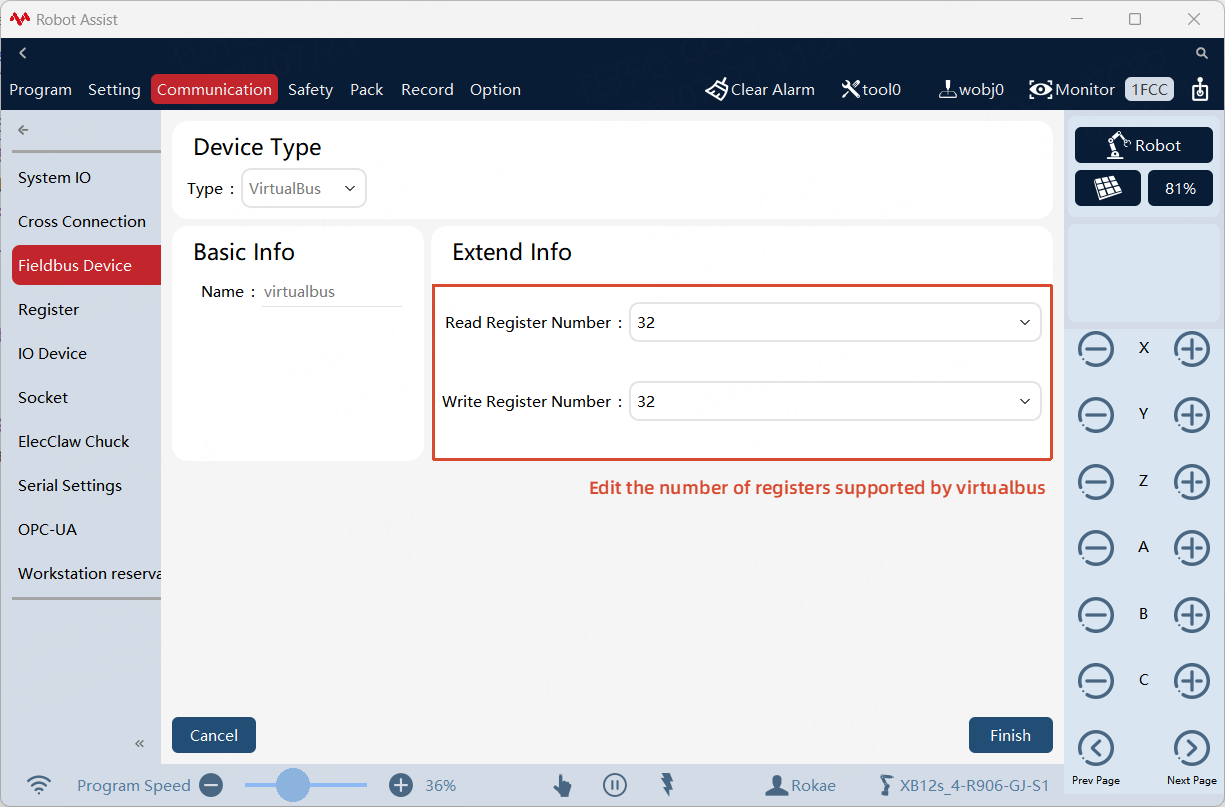The height and width of the screenshot is (807, 1225).
Task: Click the Cancel button
Action: pos(214,735)
